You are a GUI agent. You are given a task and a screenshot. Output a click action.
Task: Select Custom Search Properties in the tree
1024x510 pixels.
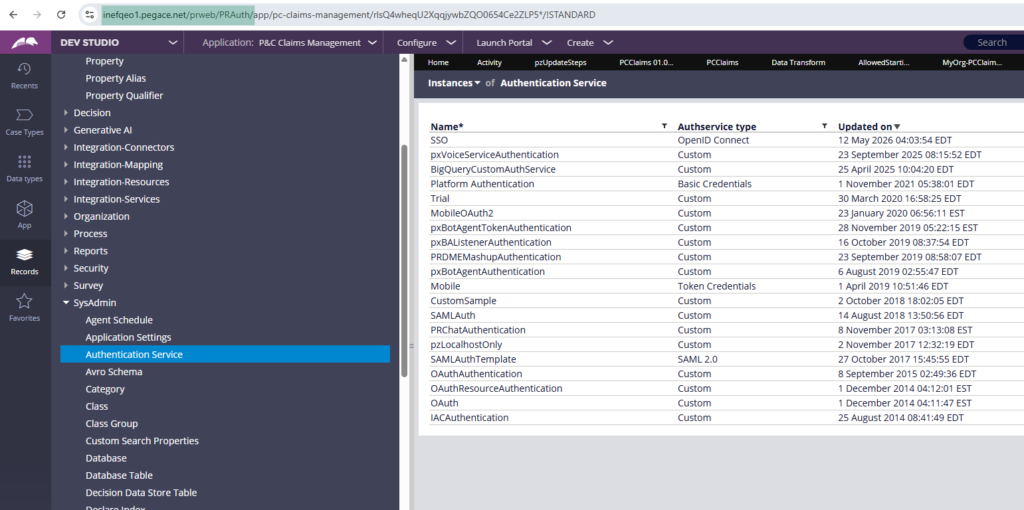coord(142,441)
